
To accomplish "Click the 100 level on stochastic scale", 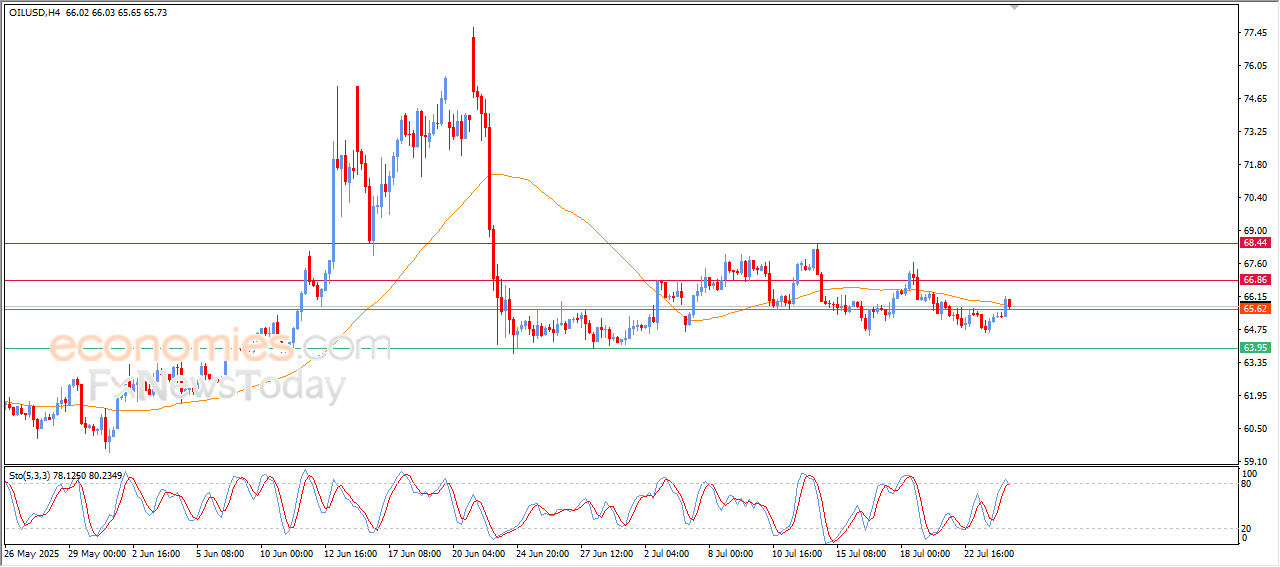I will (1251, 473).
